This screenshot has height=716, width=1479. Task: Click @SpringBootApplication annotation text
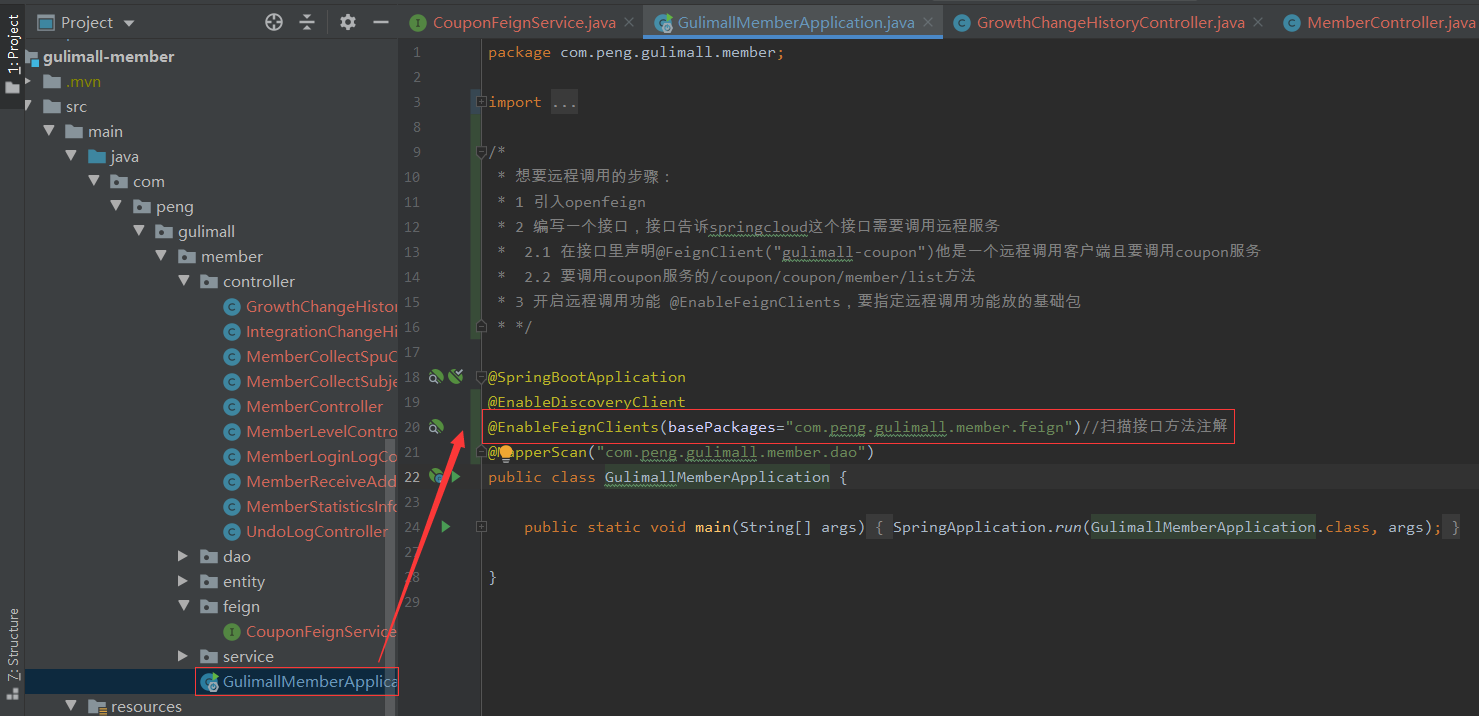[587, 377]
